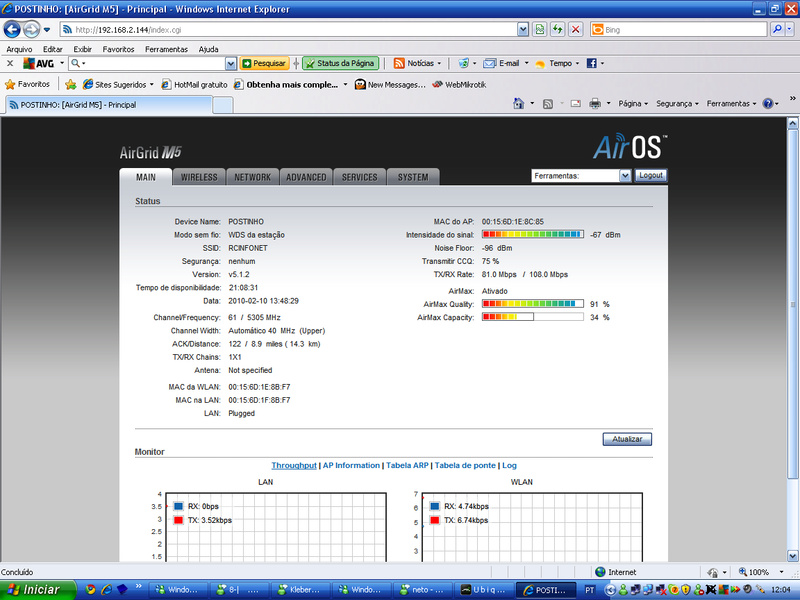Open HotMail gratuito favorite
This screenshot has height=600, width=800.
click(194, 84)
